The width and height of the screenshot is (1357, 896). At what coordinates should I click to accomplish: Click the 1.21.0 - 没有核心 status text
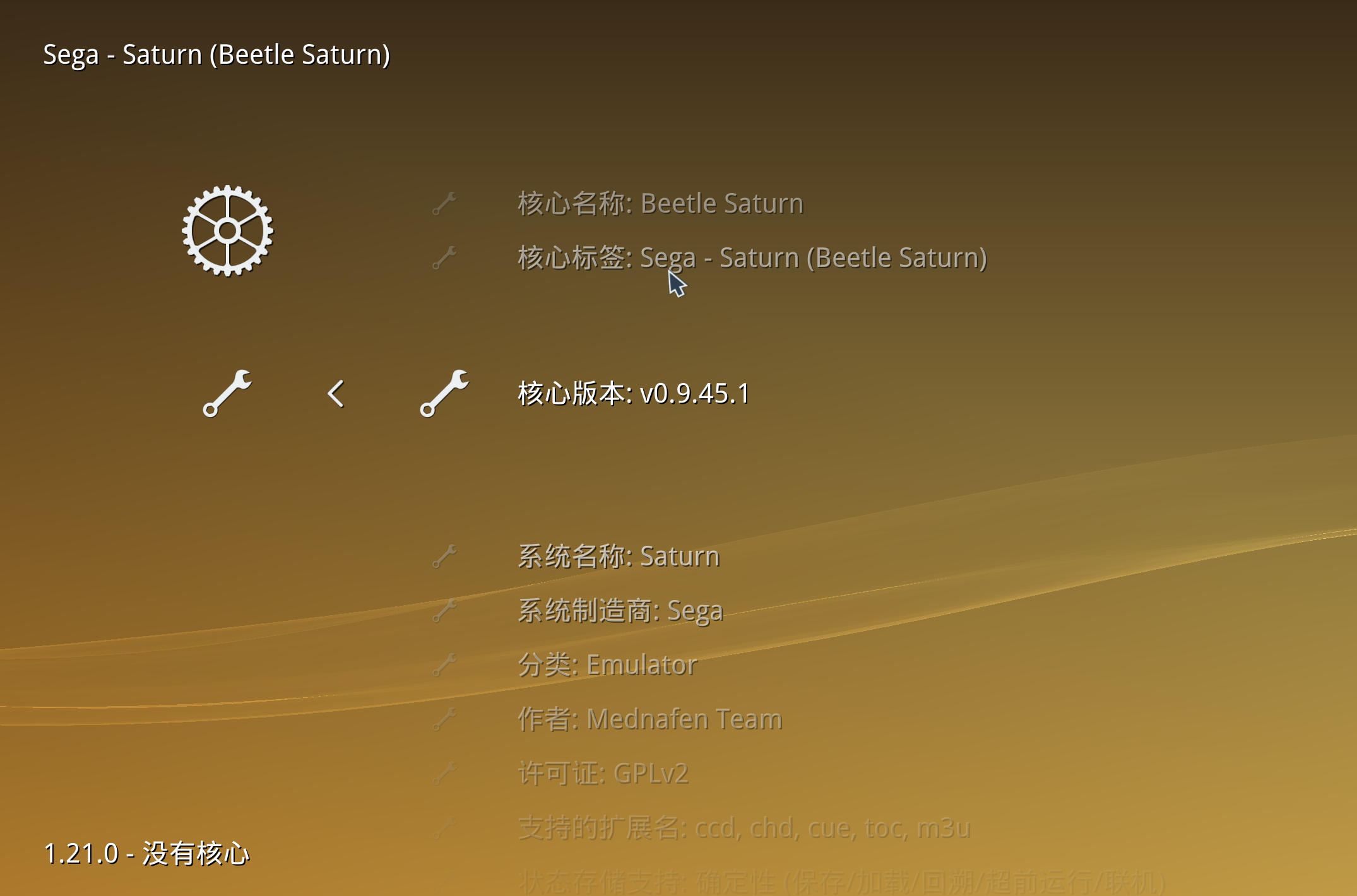pos(146,854)
